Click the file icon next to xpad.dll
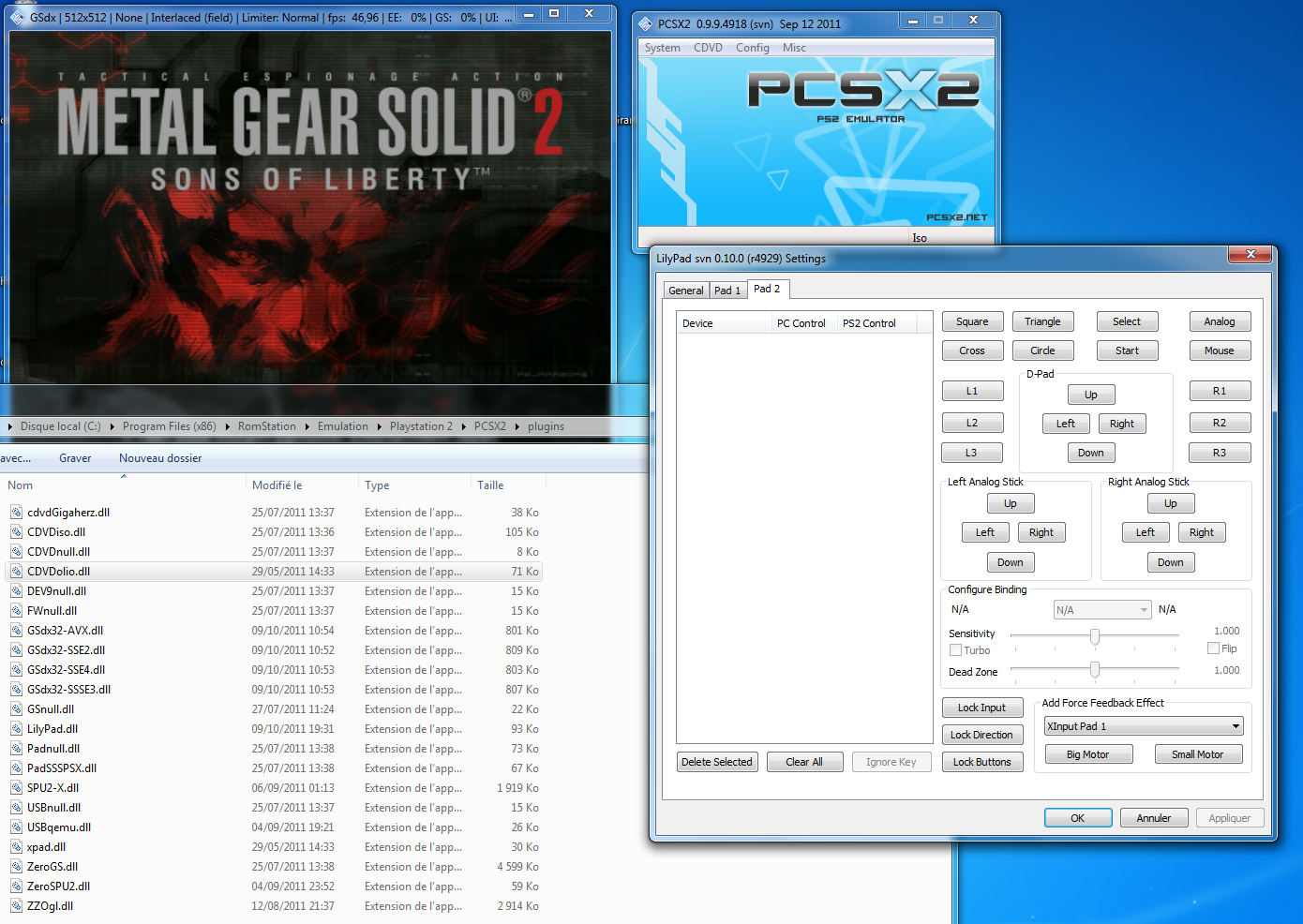The image size is (1303, 924). [x=16, y=847]
